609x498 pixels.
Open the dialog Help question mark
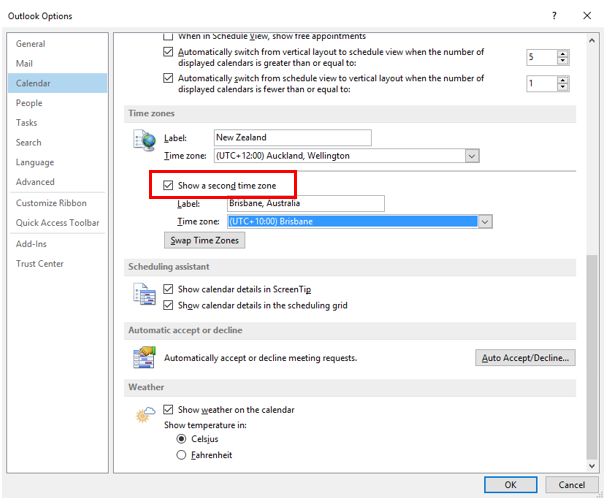point(554,16)
